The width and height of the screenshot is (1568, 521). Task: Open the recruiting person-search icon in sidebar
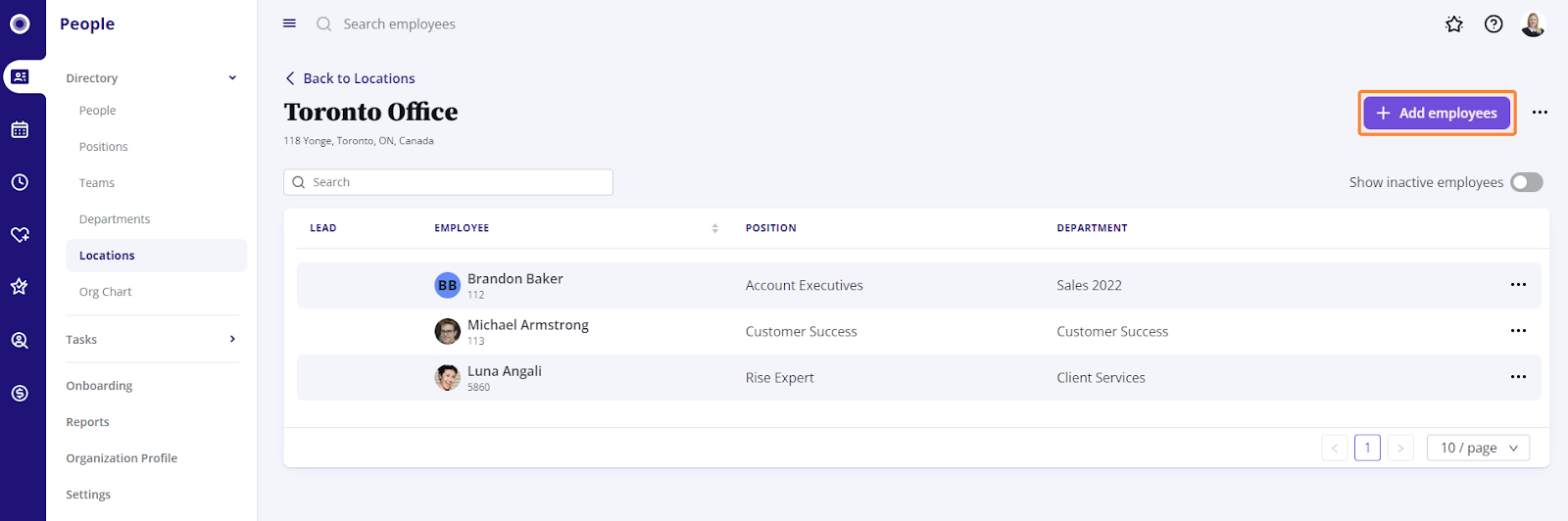coord(20,341)
